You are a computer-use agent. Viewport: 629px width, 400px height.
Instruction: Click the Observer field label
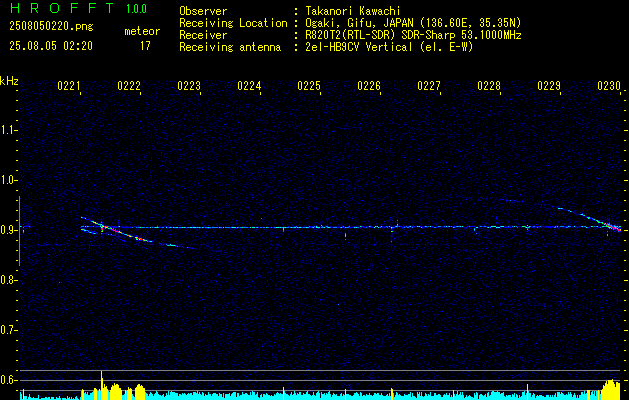203,11
